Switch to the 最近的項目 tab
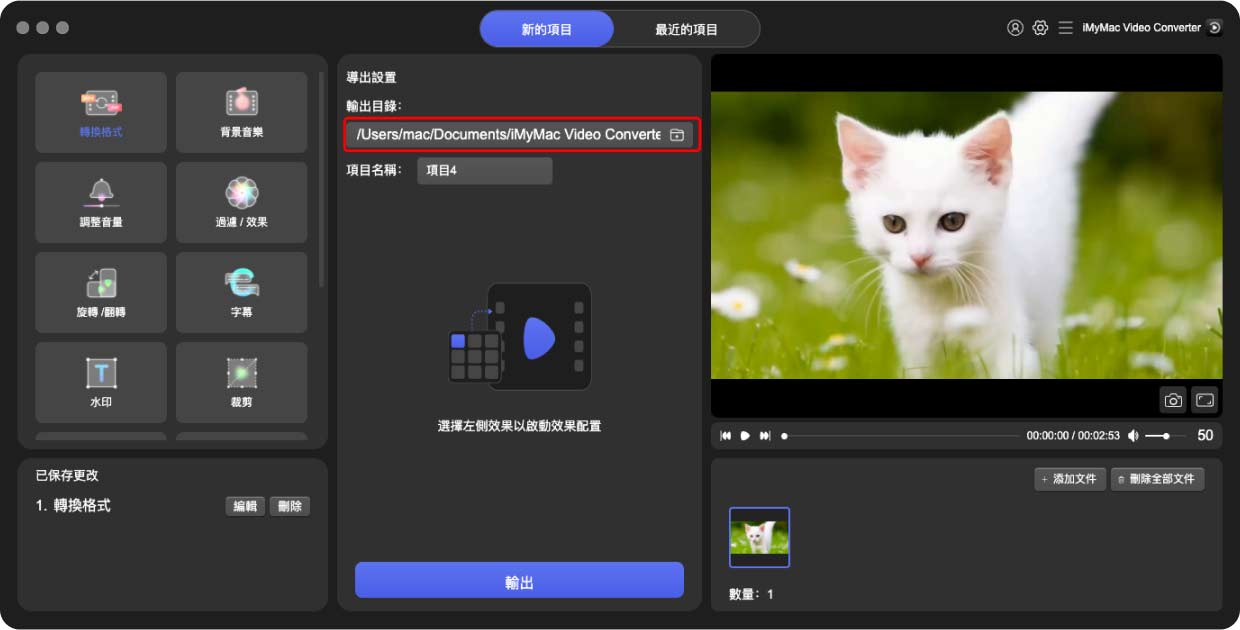The height and width of the screenshot is (630, 1240). pyautogui.click(x=687, y=29)
